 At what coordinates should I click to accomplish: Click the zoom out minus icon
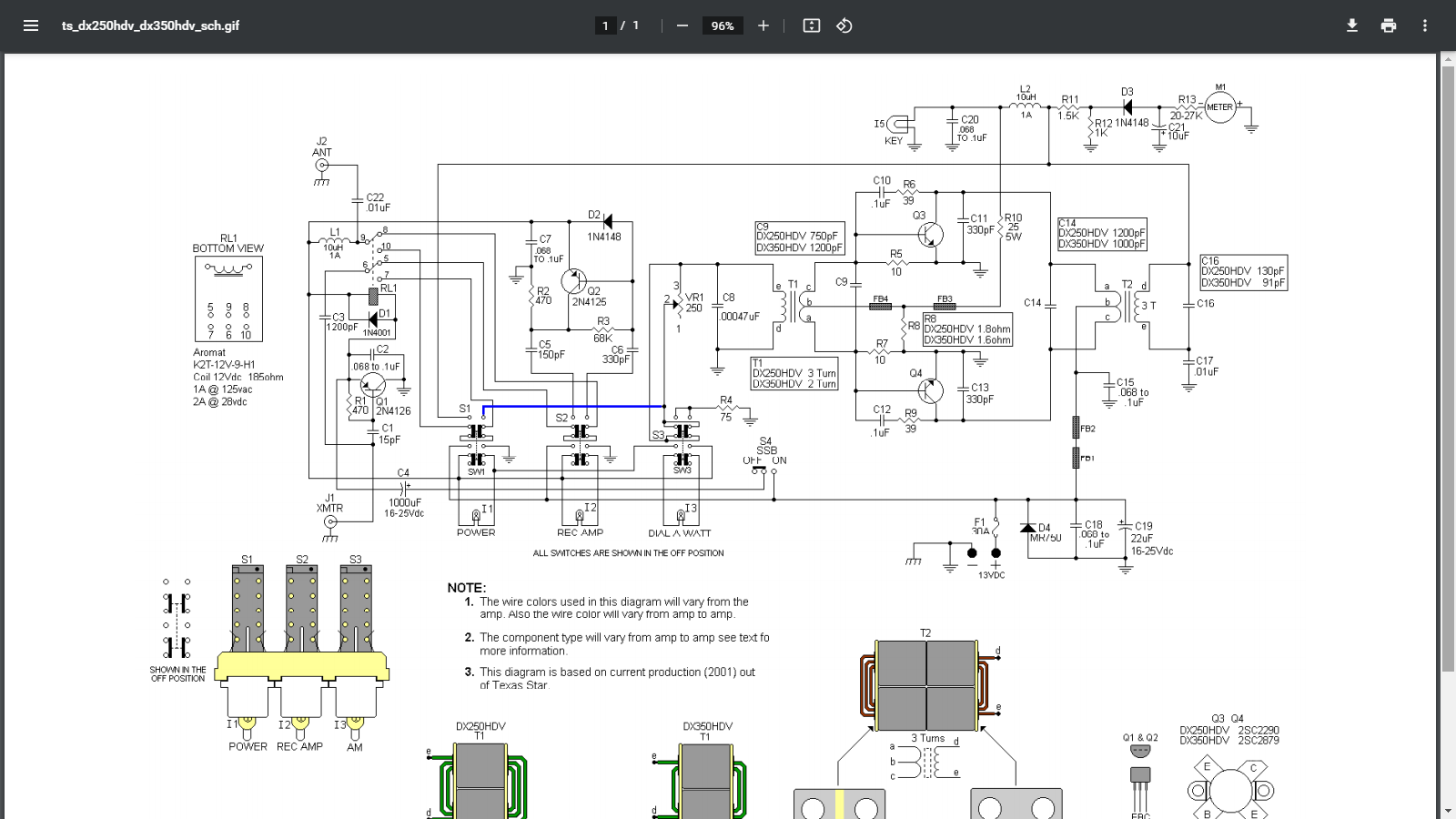[x=682, y=25]
